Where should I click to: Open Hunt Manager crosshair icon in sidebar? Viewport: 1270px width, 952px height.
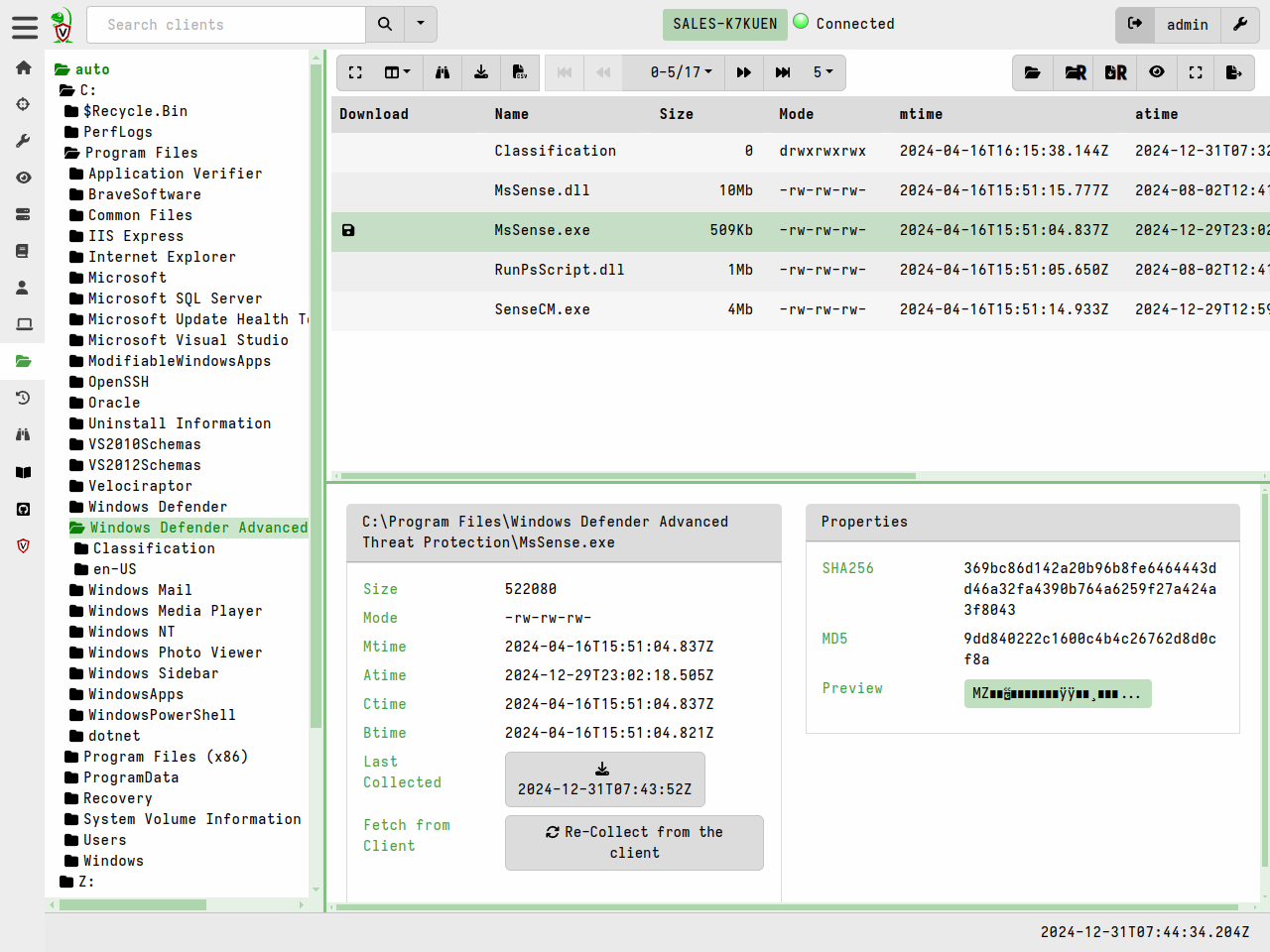[x=23, y=104]
